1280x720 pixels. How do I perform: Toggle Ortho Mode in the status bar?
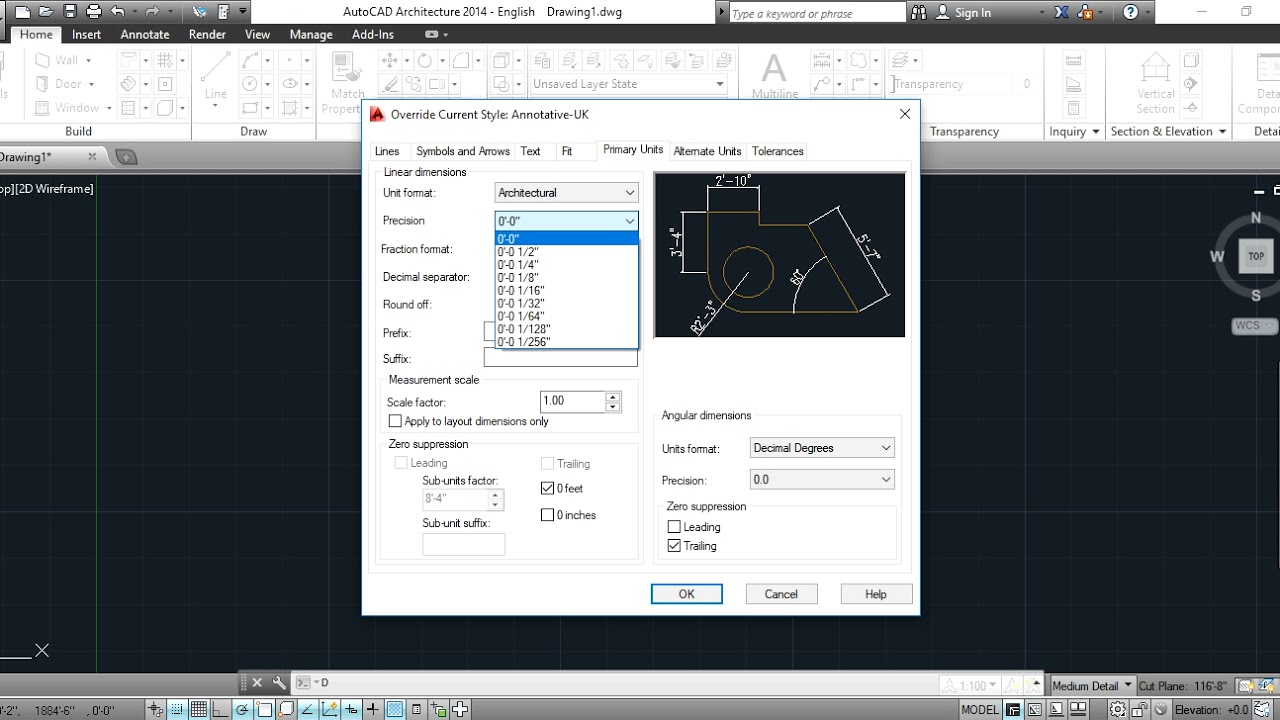pos(221,710)
